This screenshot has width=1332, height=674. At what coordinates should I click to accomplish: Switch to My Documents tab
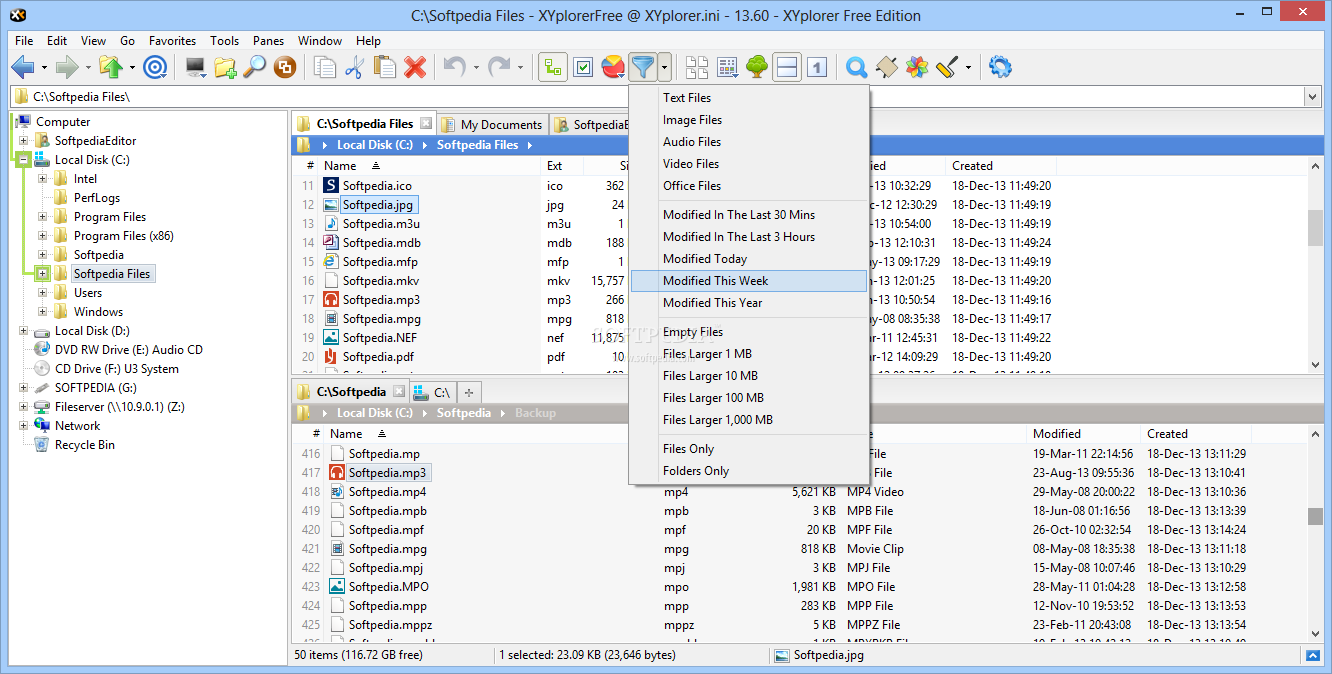[493, 125]
